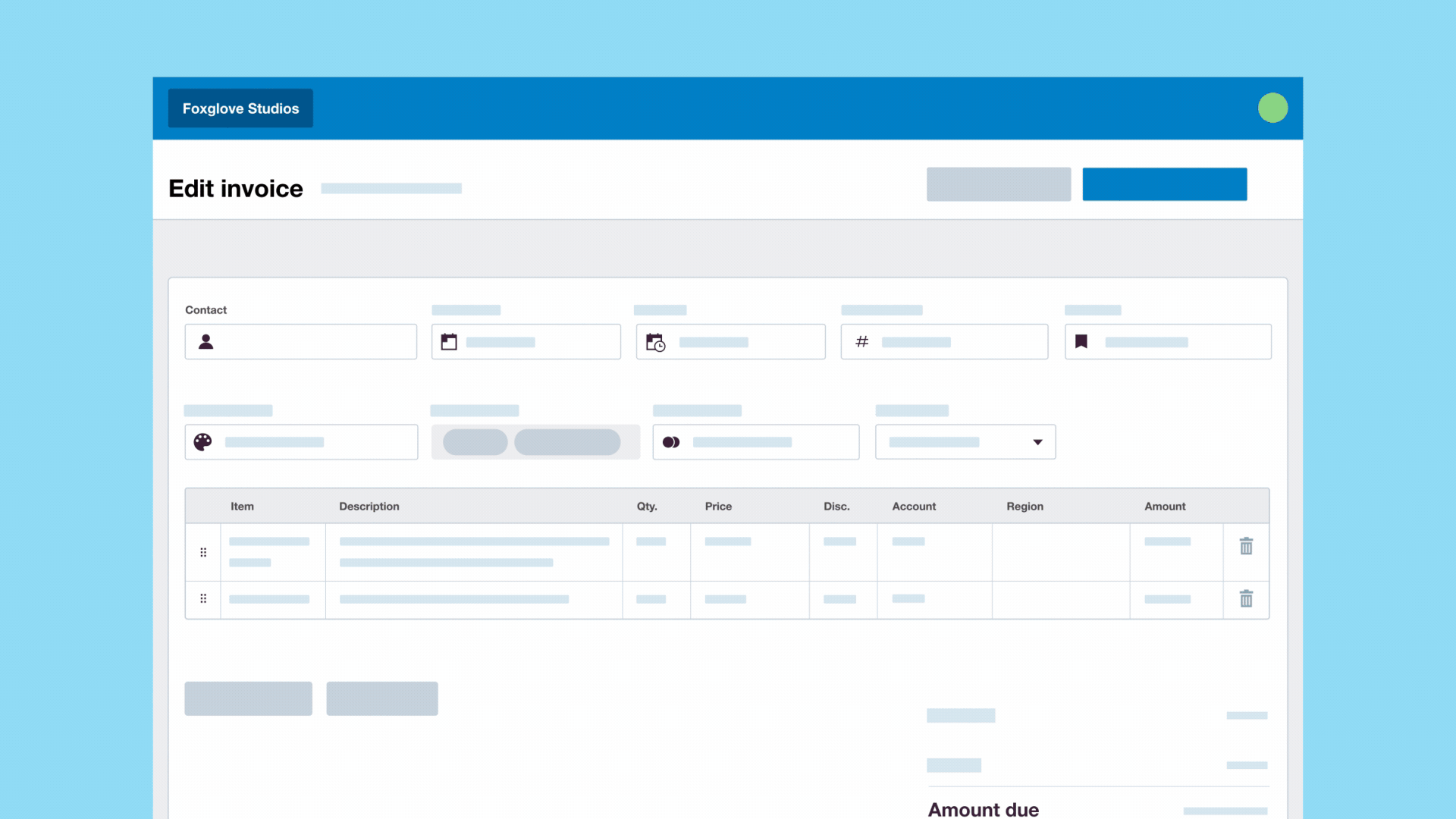
Task: Click the green user avatar circle
Action: [1272, 108]
